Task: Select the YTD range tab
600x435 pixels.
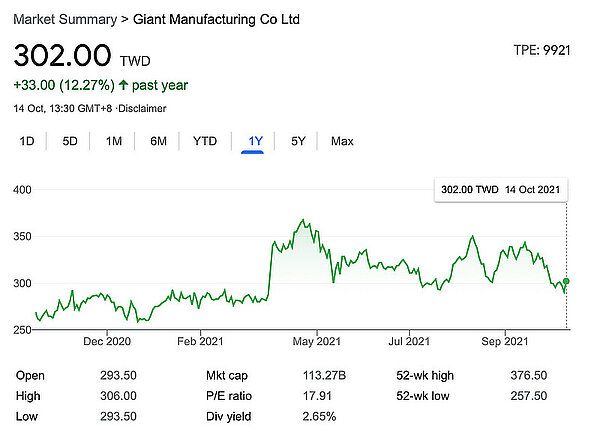Action: tap(205, 141)
